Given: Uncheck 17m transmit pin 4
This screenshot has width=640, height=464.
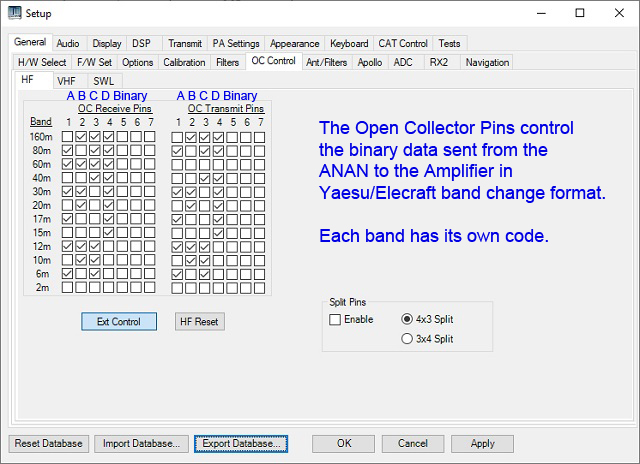Looking at the screenshot, I should (218, 219).
